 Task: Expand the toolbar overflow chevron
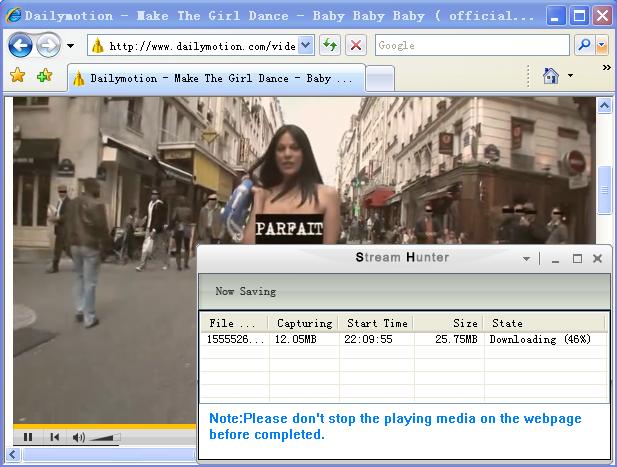pyautogui.click(x=606, y=68)
